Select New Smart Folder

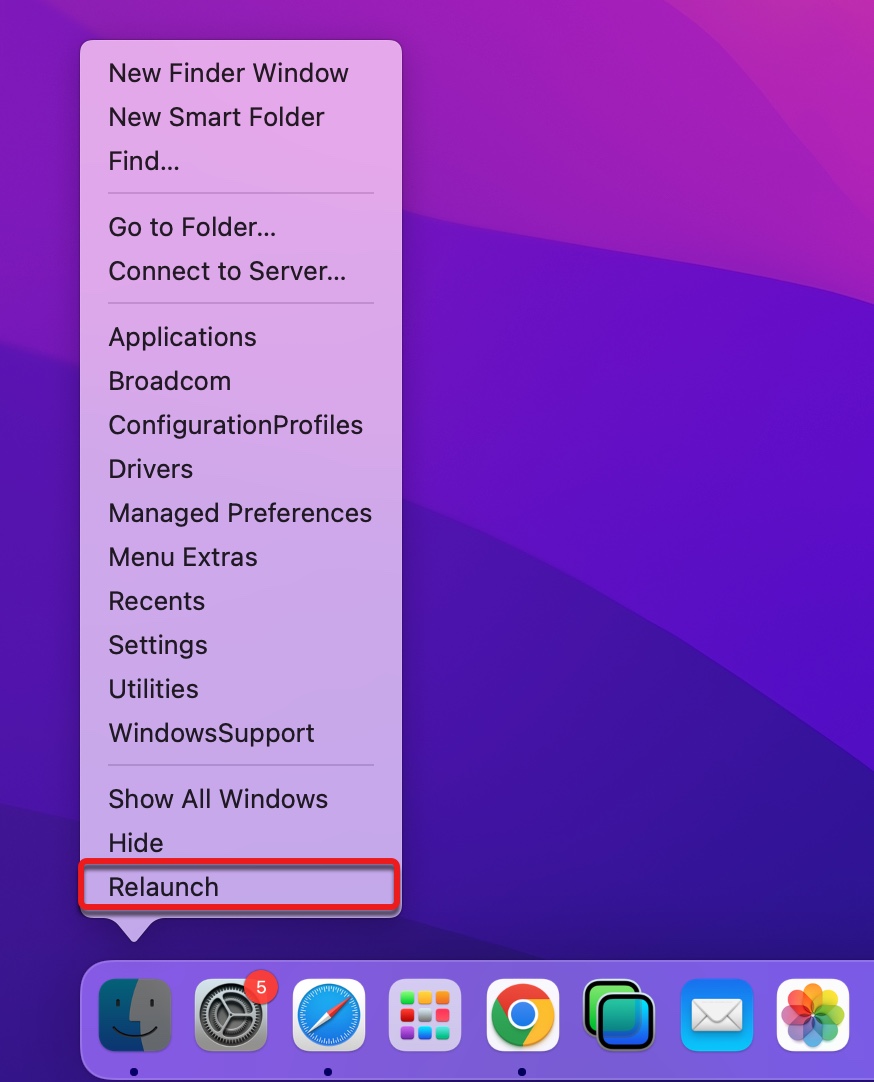pos(216,117)
